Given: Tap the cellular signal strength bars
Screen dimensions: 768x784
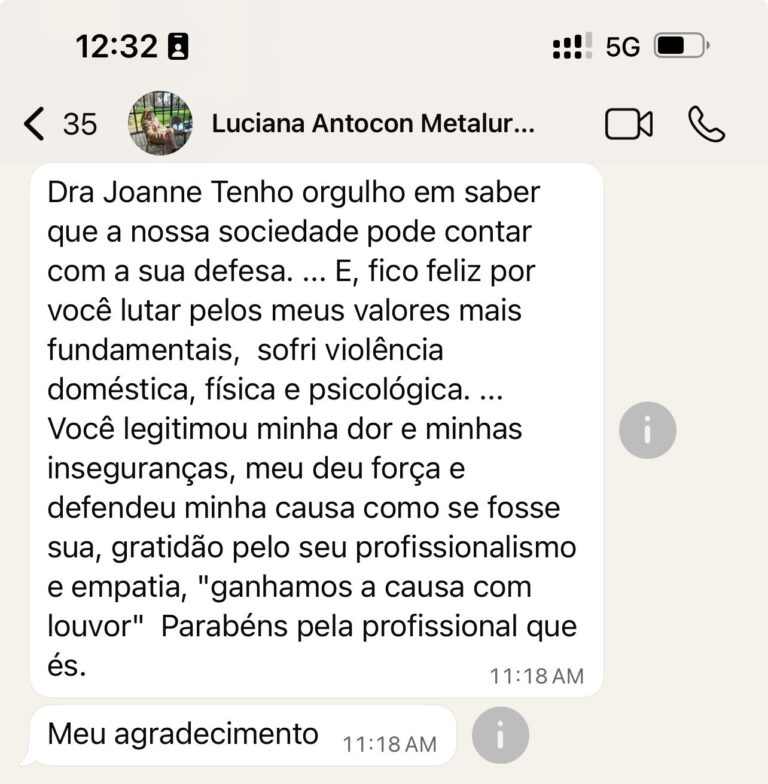Looking at the screenshot, I should tap(572, 46).
